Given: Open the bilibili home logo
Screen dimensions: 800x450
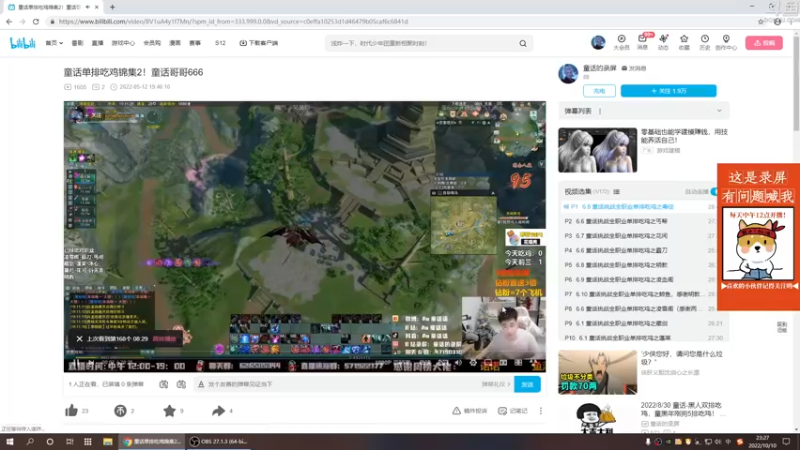Looking at the screenshot, I should point(22,43).
